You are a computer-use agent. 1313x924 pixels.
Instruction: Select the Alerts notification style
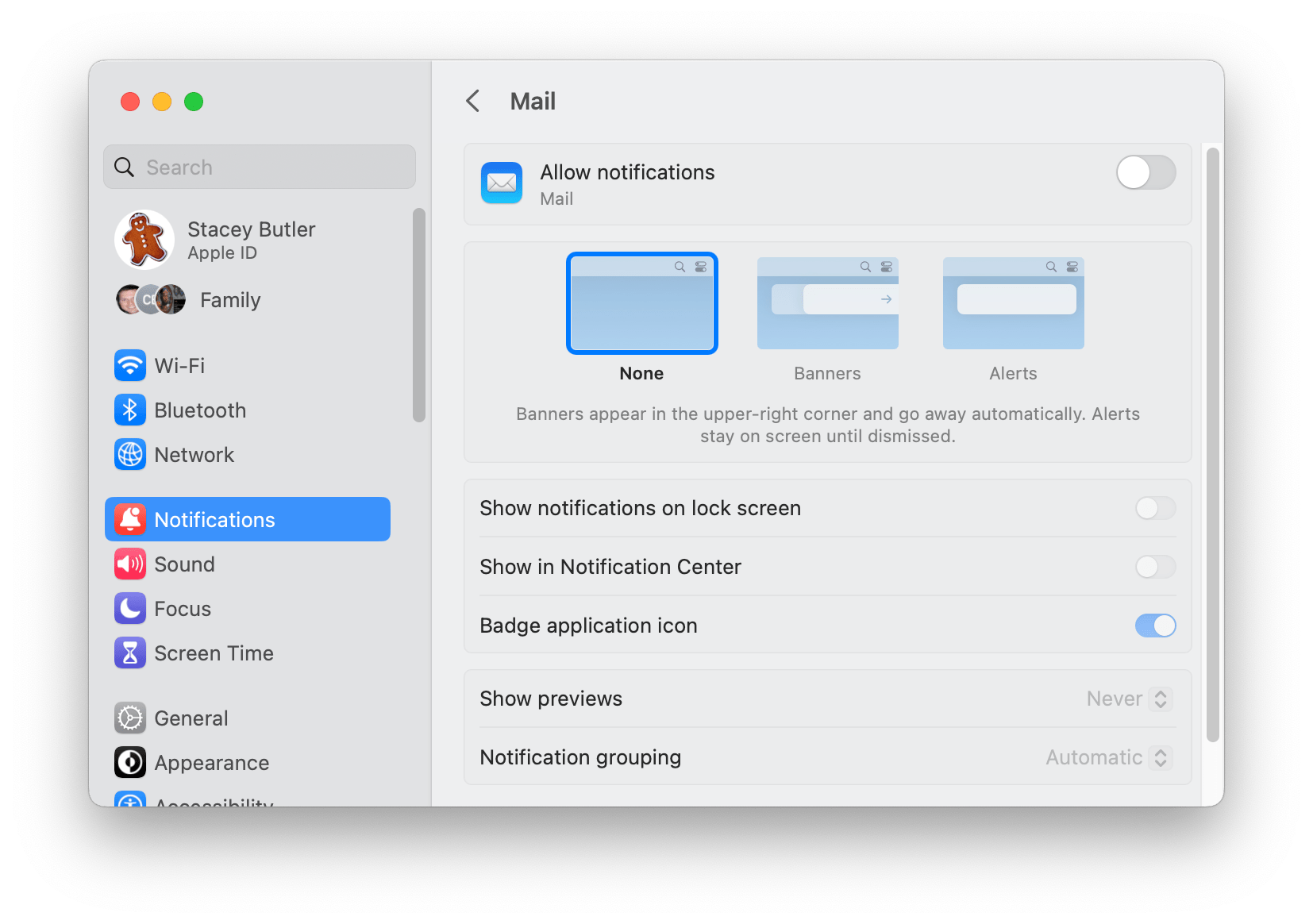tap(1013, 303)
